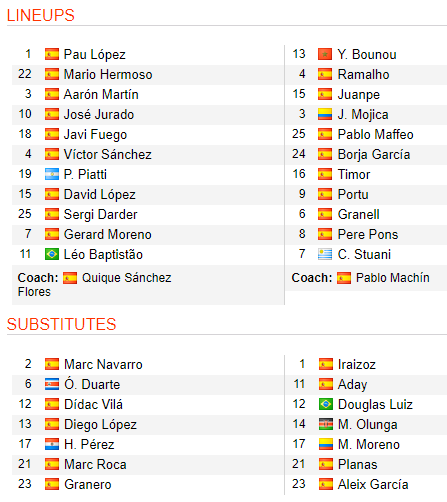Image resolution: width=447 pixels, height=502 pixels.
Task: Click Brazil flag beside Léo Baptistão
Action: coord(52,254)
